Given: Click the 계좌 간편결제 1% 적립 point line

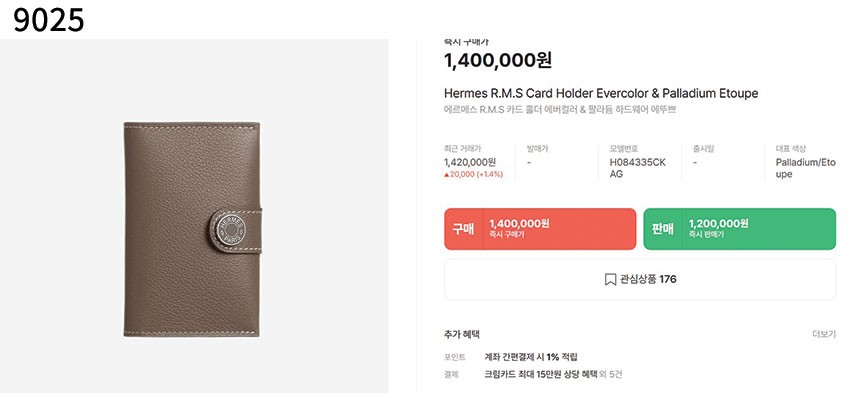Looking at the screenshot, I should [x=531, y=357].
